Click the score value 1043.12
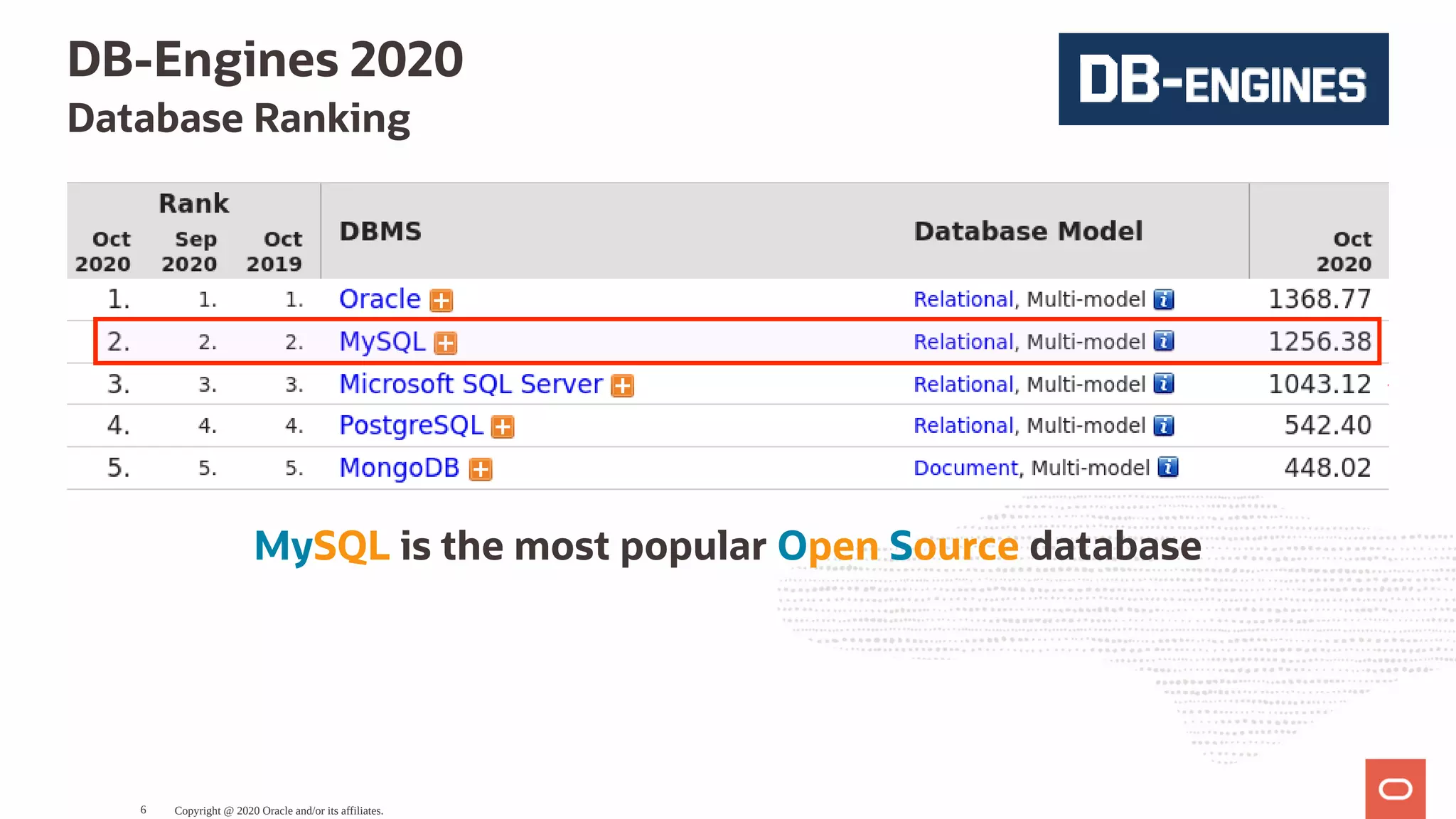Viewport: 1456px width, 819px height. coord(1319,384)
